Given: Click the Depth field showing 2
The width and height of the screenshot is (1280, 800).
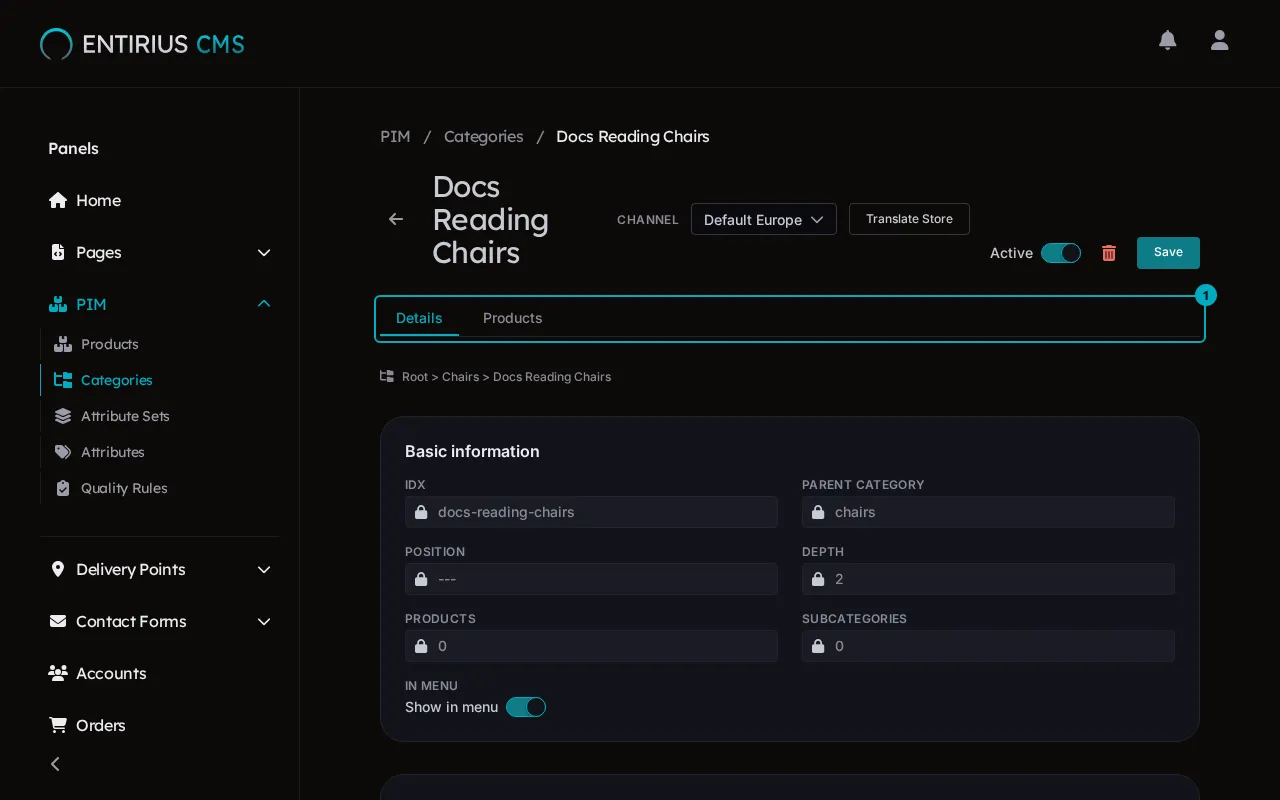Looking at the screenshot, I should point(988,579).
